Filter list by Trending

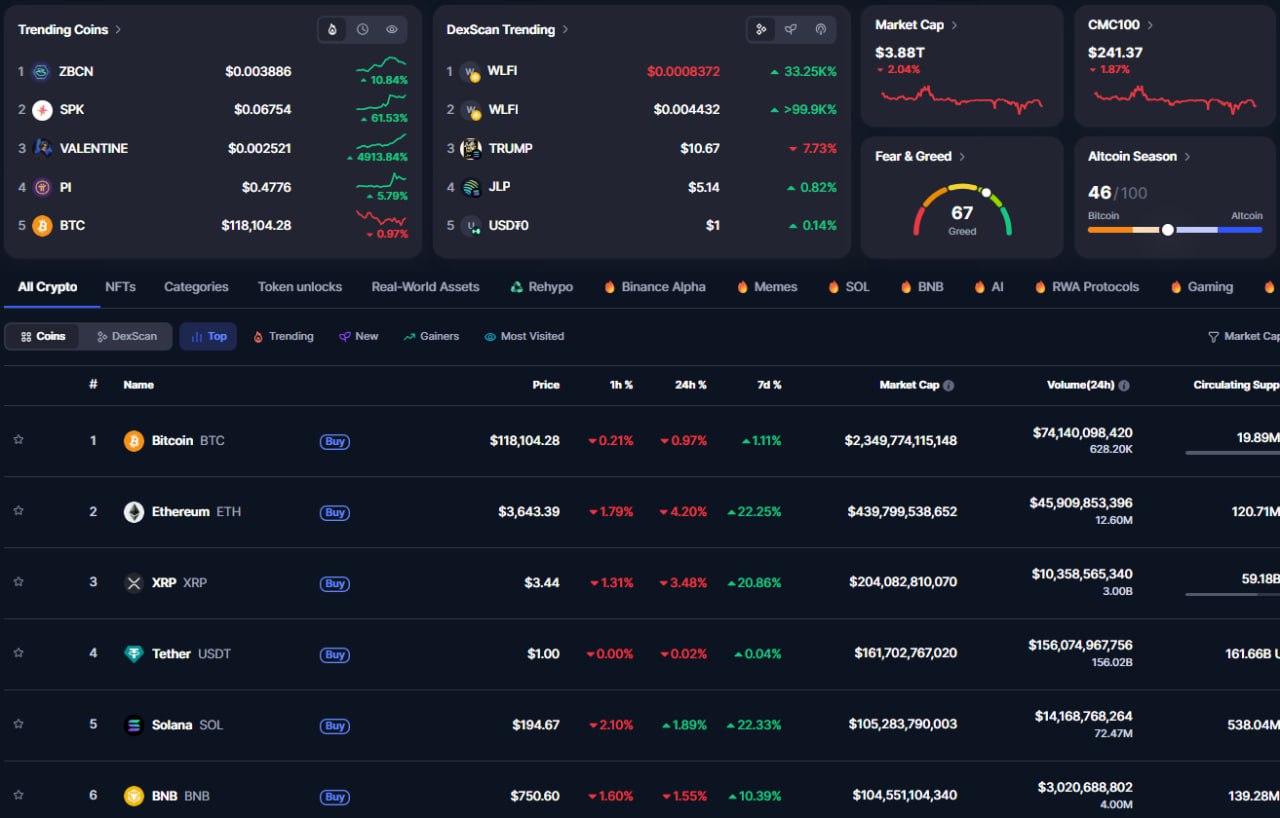(283, 336)
